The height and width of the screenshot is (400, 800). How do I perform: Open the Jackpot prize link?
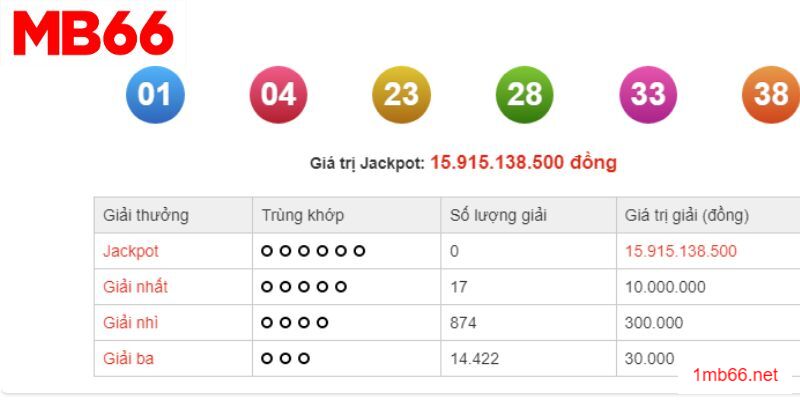click(131, 251)
